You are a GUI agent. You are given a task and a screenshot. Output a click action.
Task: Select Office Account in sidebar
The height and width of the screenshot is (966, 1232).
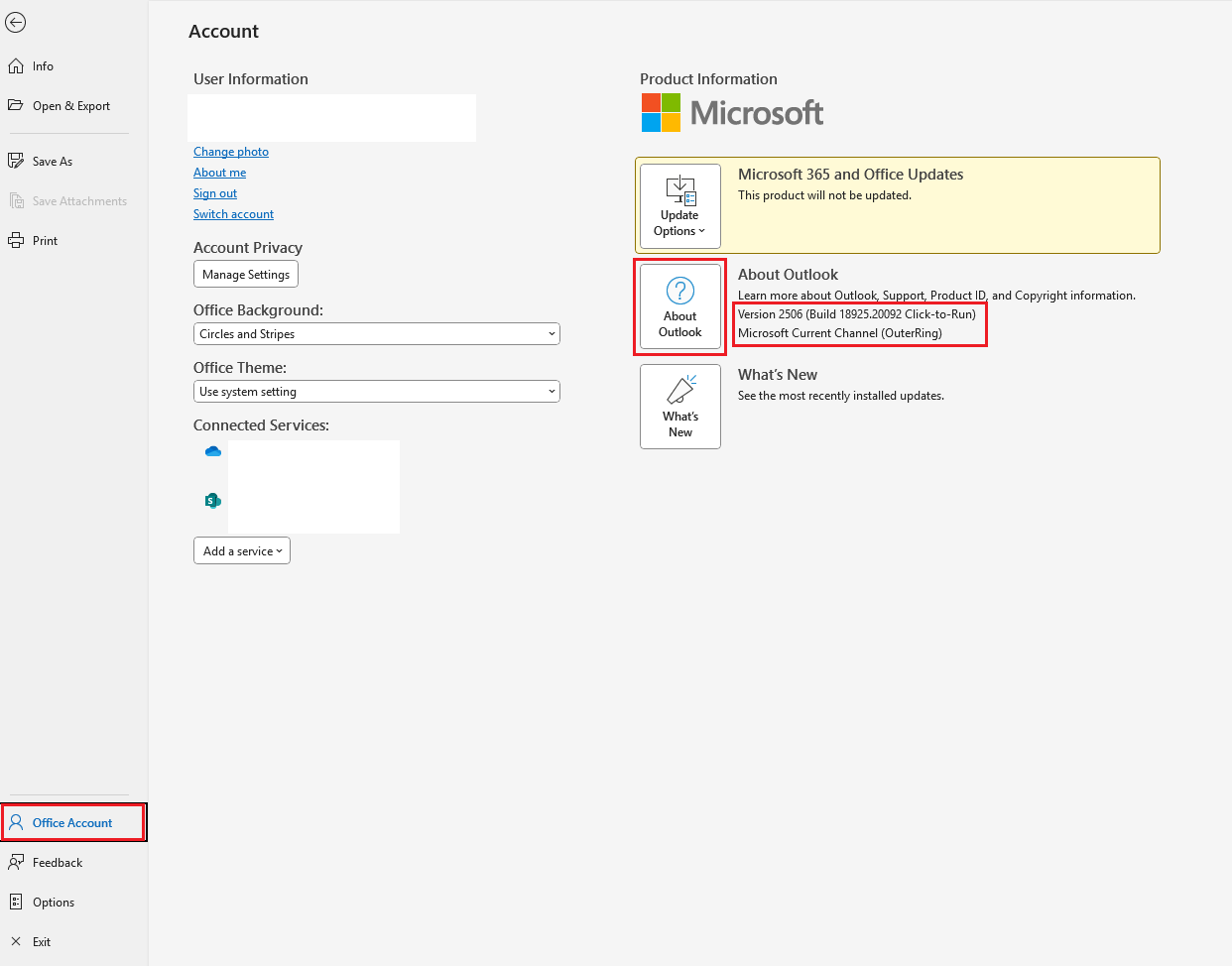point(73,823)
